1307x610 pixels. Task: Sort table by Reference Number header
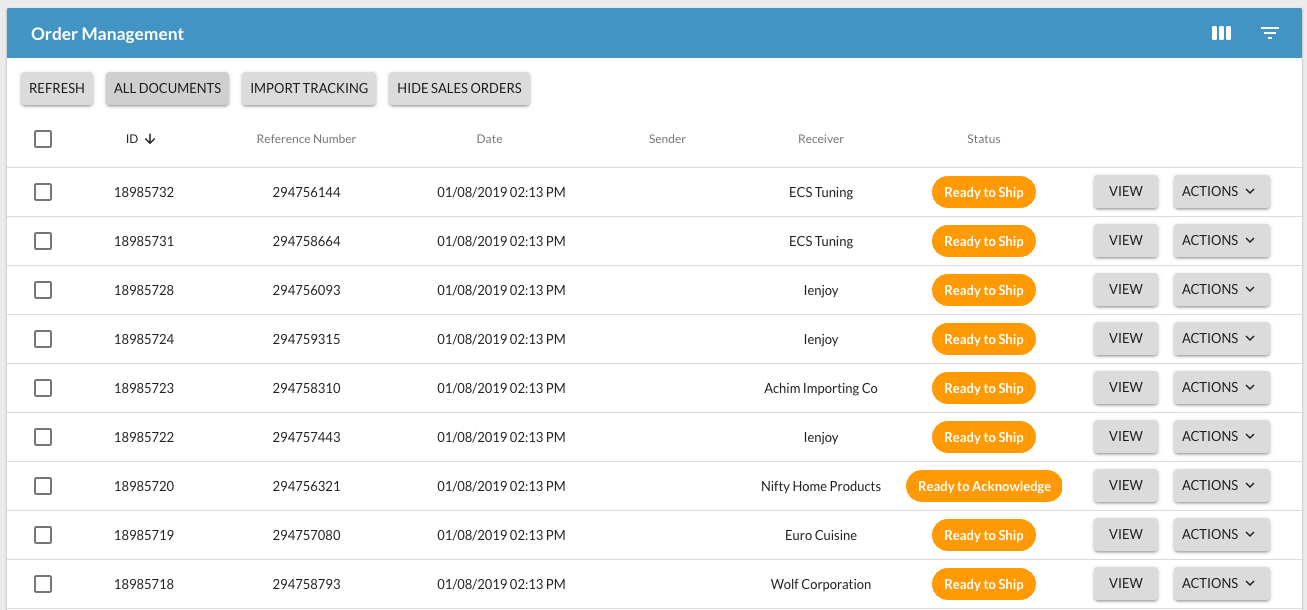tap(306, 139)
